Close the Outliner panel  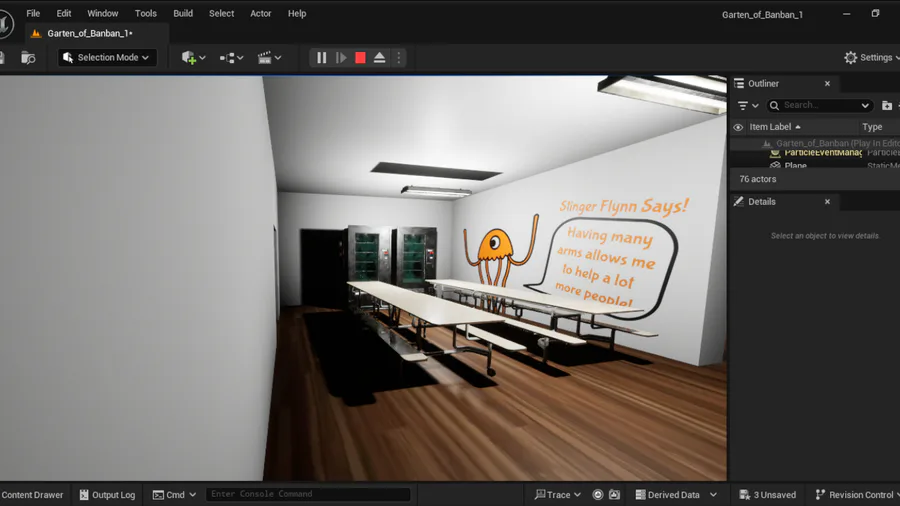click(x=827, y=83)
